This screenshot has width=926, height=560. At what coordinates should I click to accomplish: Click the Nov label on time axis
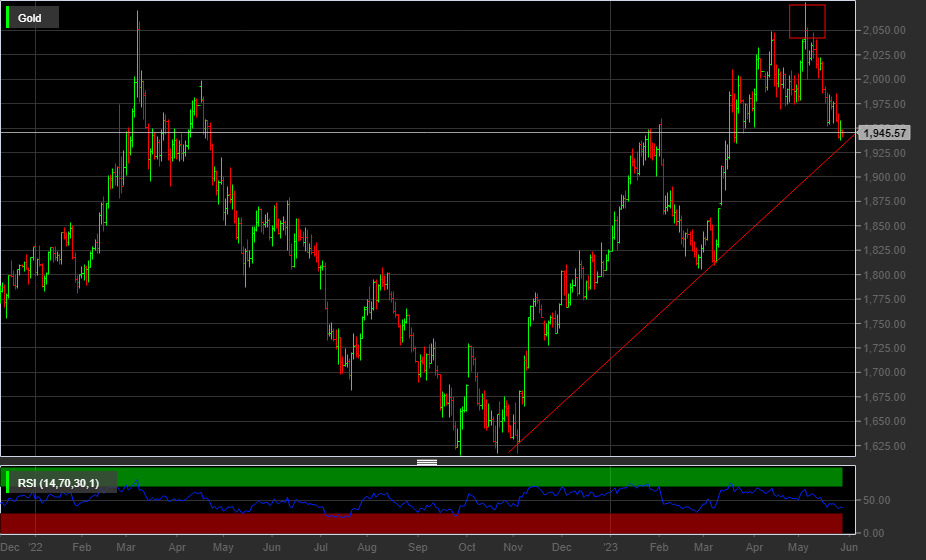point(513,548)
